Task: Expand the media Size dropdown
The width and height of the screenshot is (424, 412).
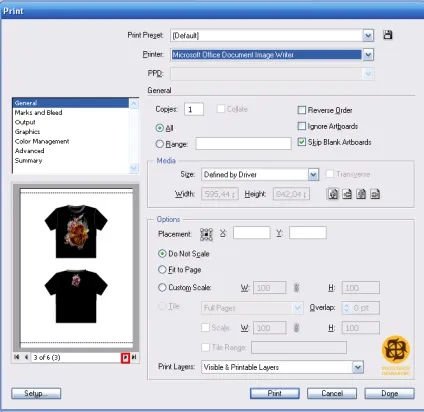Action: coord(313,174)
